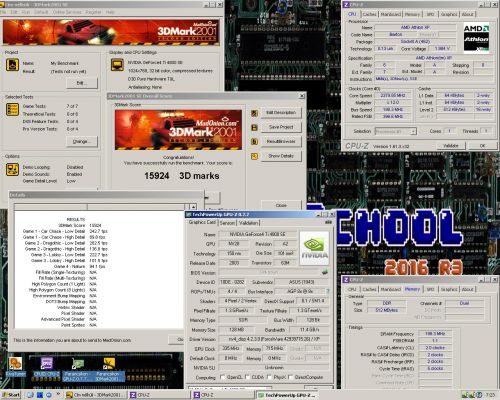
Task: Enable the CUDA checkbox in GPU-Z
Action: point(247,377)
